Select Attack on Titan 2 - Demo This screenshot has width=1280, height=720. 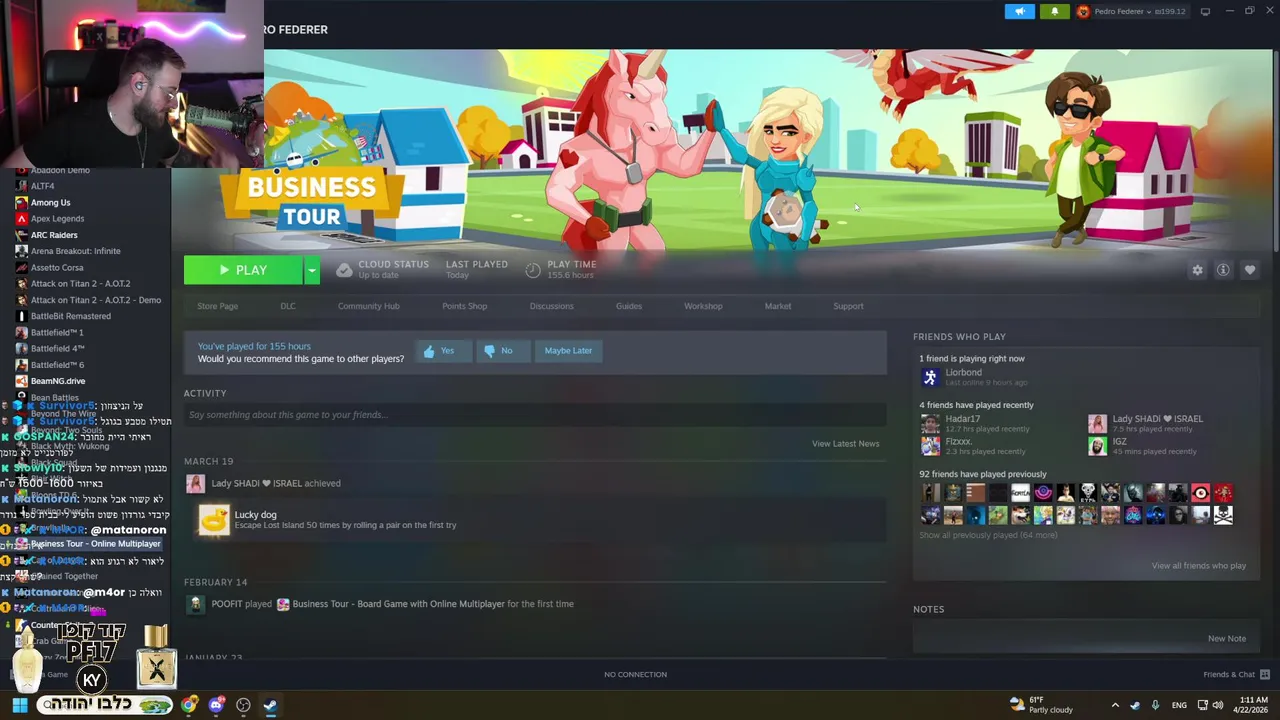[95, 300]
